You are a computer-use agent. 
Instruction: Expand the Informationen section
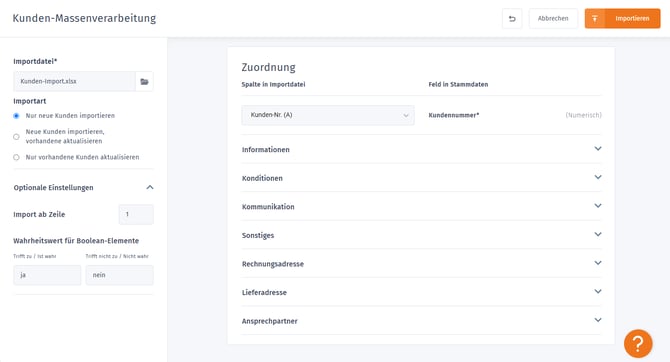pos(421,149)
